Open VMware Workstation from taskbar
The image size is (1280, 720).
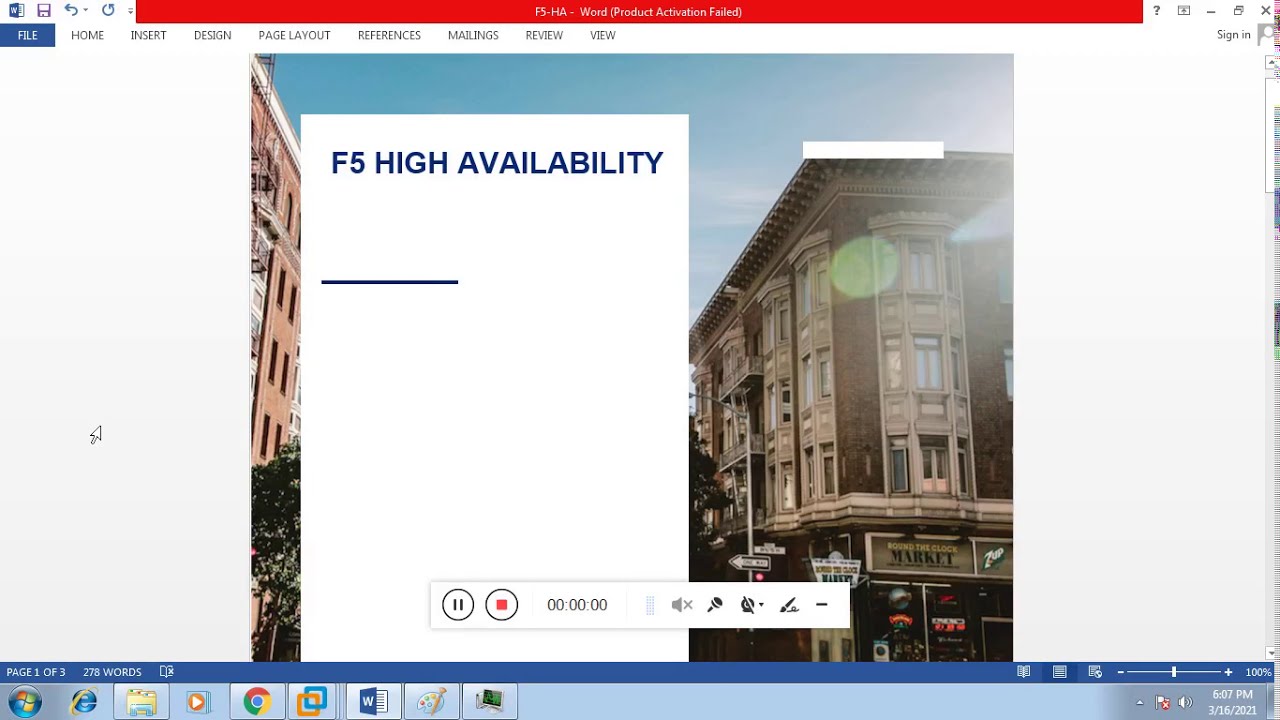click(312, 702)
